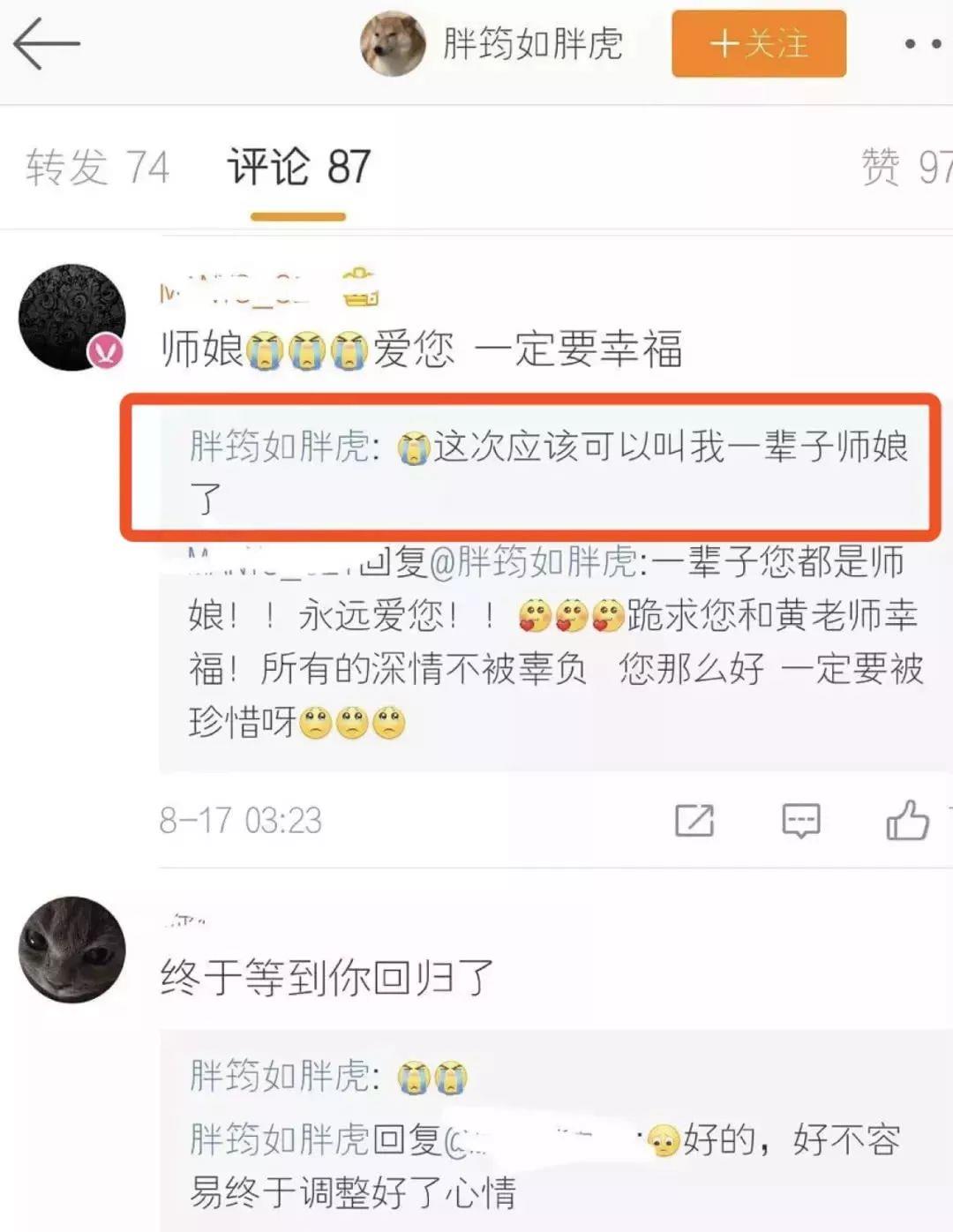This screenshot has height=1232, width=953.
Task: Switch to the 赞 tab
Action: click(905, 167)
